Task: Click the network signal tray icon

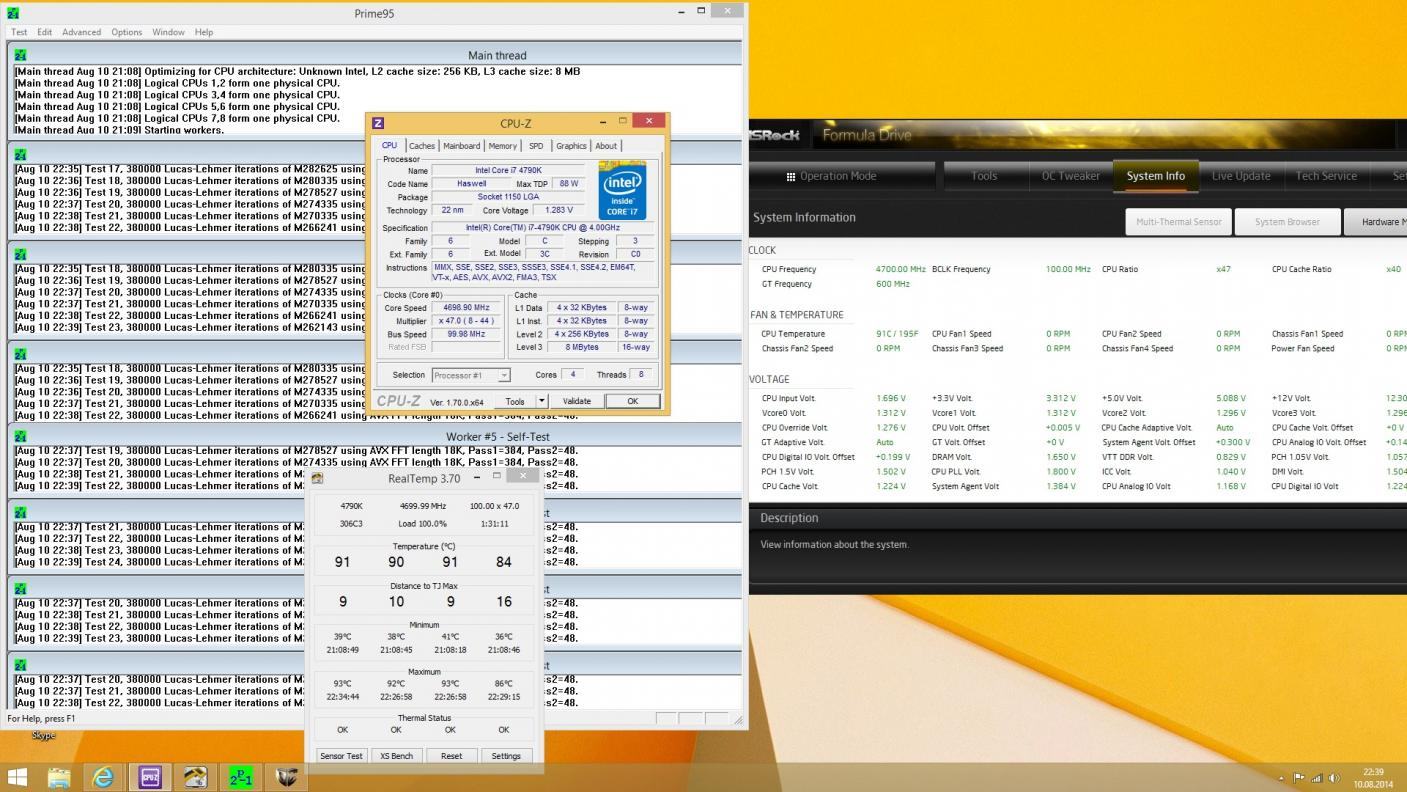Action: [x=1316, y=778]
